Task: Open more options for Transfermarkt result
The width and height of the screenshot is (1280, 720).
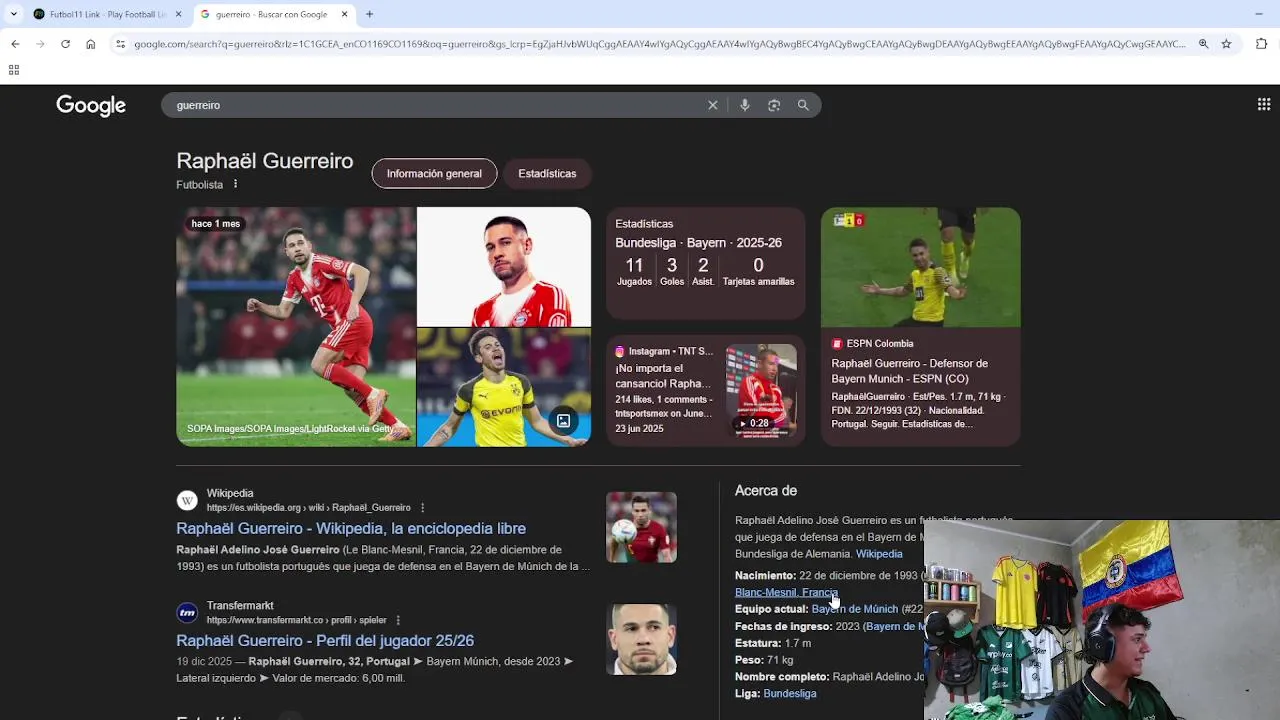Action: [x=398, y=620]
